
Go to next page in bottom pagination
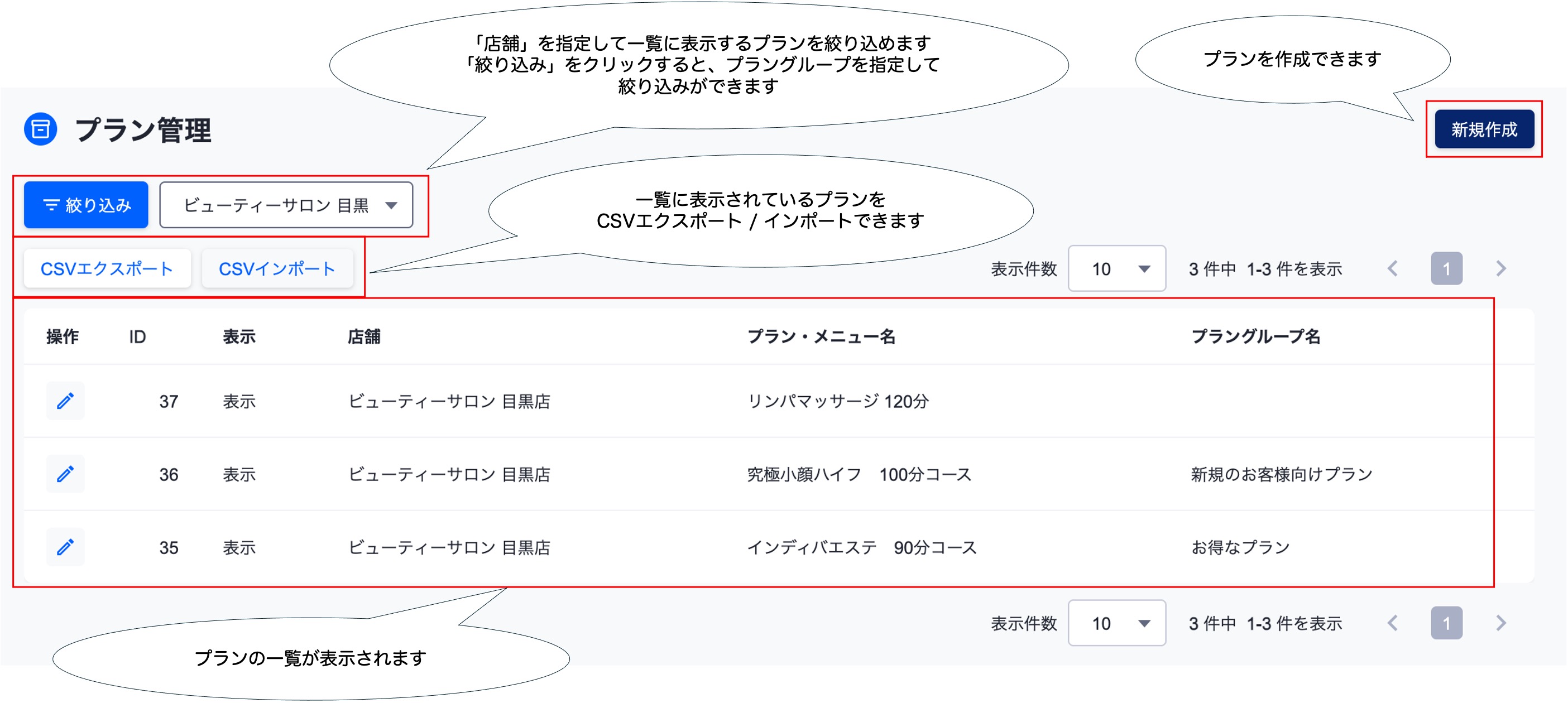coord(1500,623)
